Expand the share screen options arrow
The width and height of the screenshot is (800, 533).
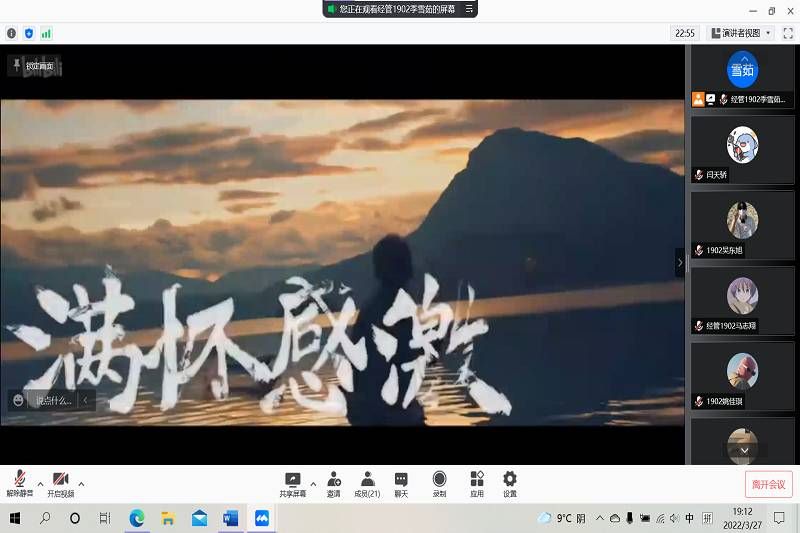pyautogui.click(x=313, y=484)
